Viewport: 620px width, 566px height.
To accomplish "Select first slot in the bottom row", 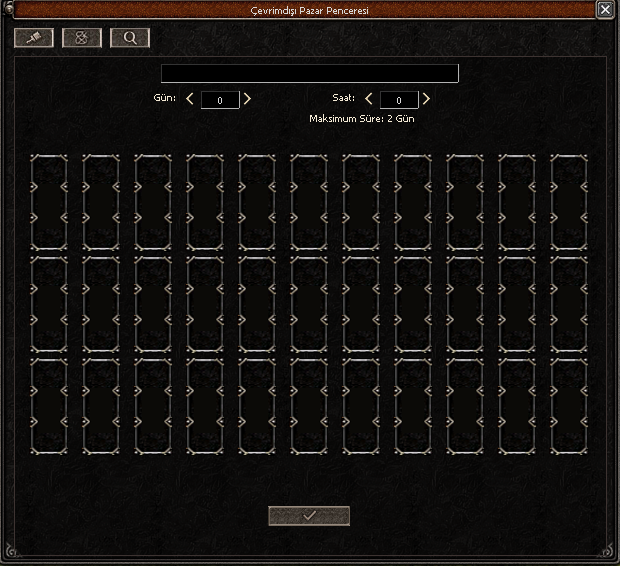I will (49, 406).
